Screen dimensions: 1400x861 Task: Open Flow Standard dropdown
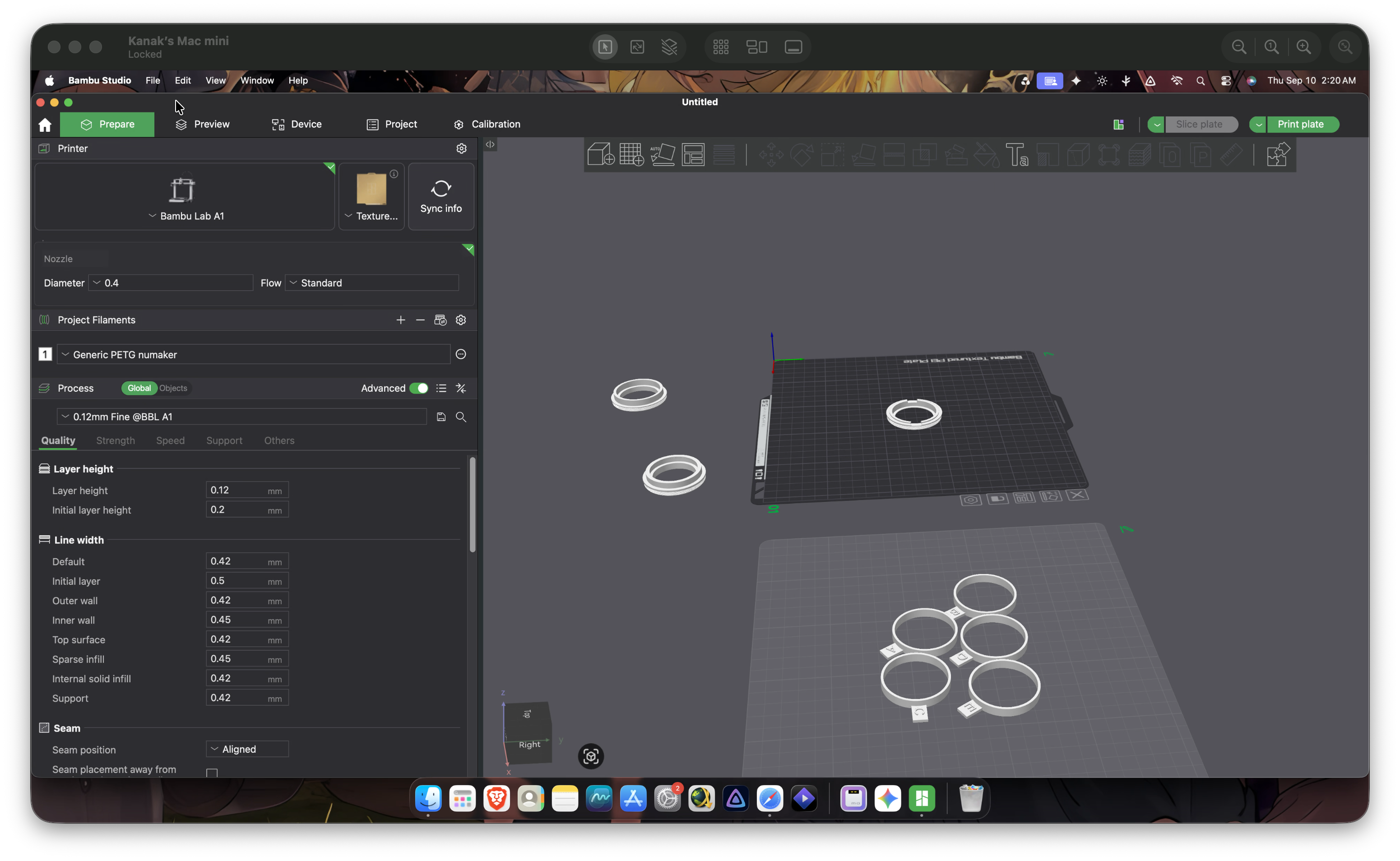[371, 283]
